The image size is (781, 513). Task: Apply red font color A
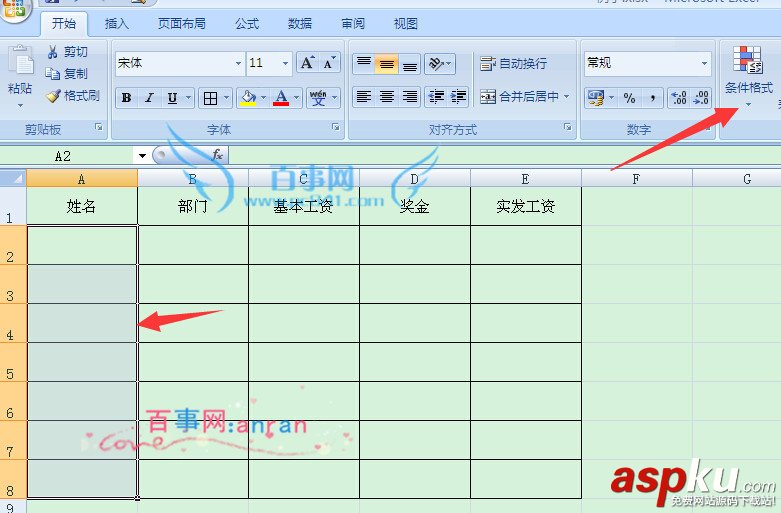coord(281,98)
